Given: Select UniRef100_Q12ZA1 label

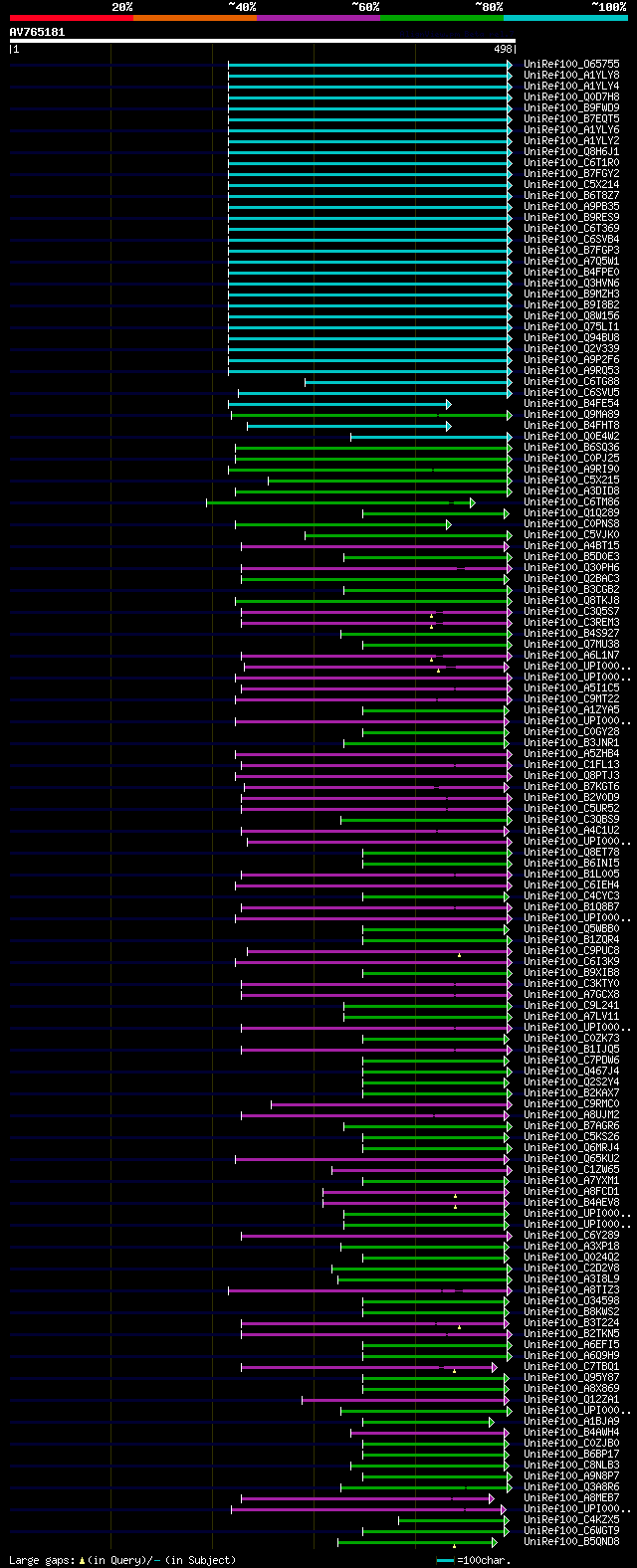Looking at the screenshot, I should tap(572, 1400).
